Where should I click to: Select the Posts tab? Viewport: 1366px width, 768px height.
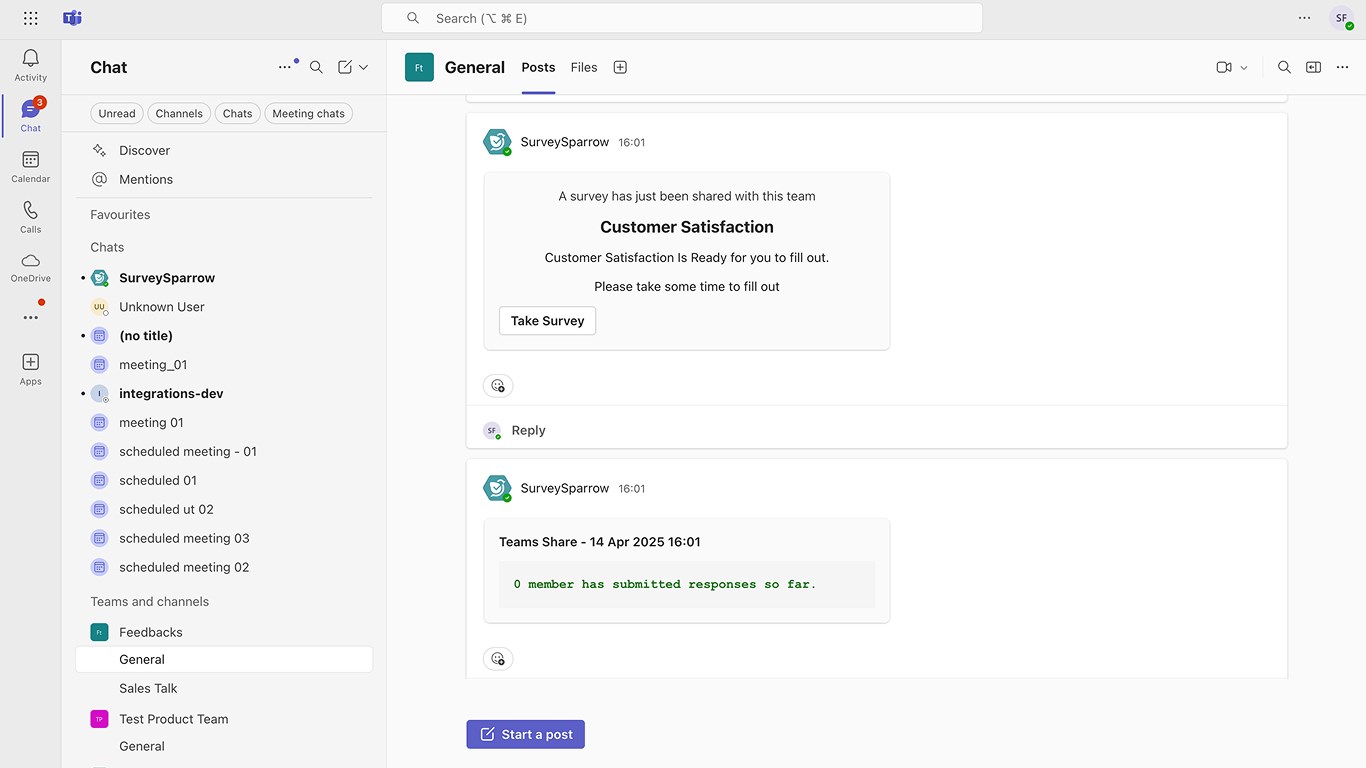coord(538,67)
